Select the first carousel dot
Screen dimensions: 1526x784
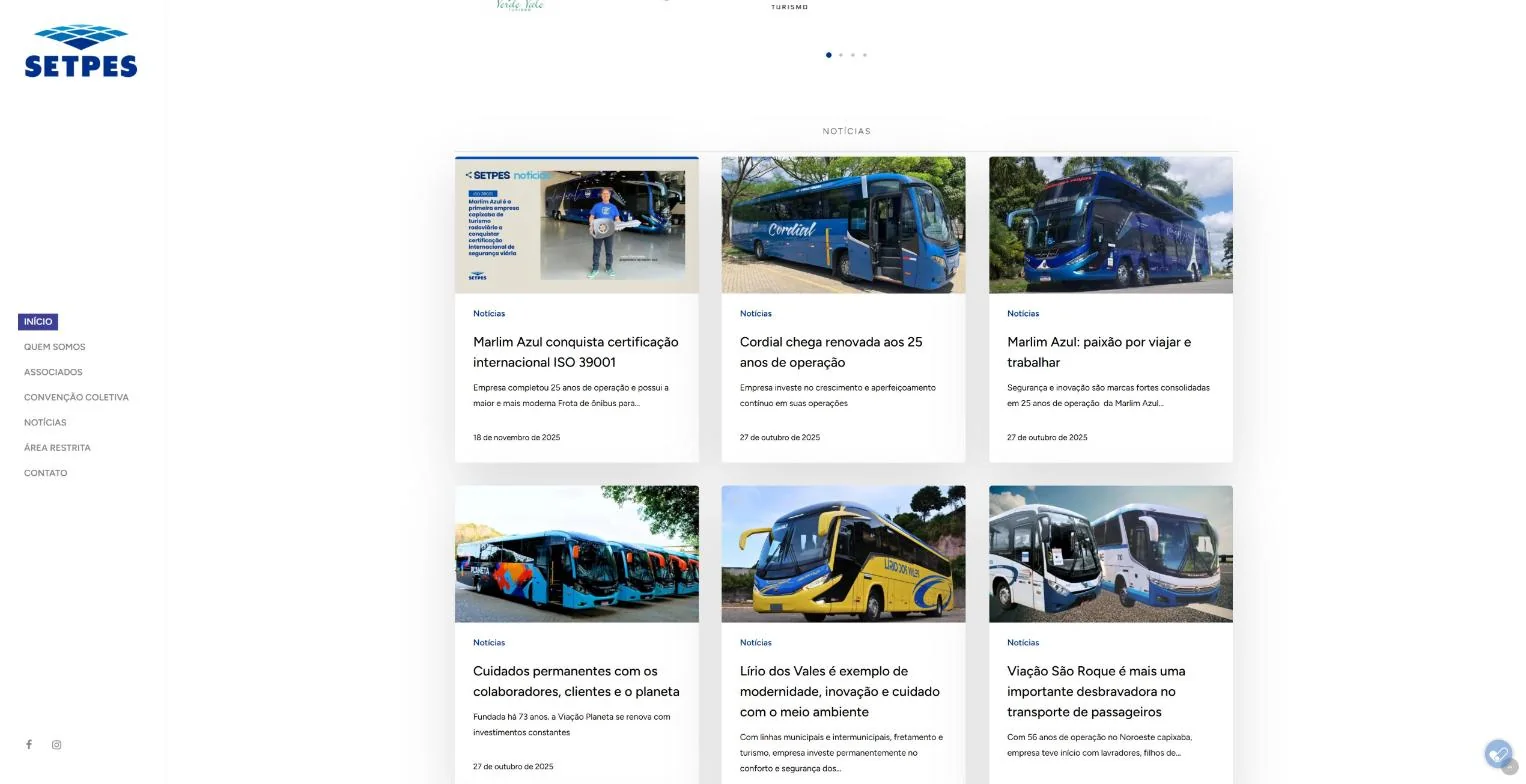[x=828, y=55]
